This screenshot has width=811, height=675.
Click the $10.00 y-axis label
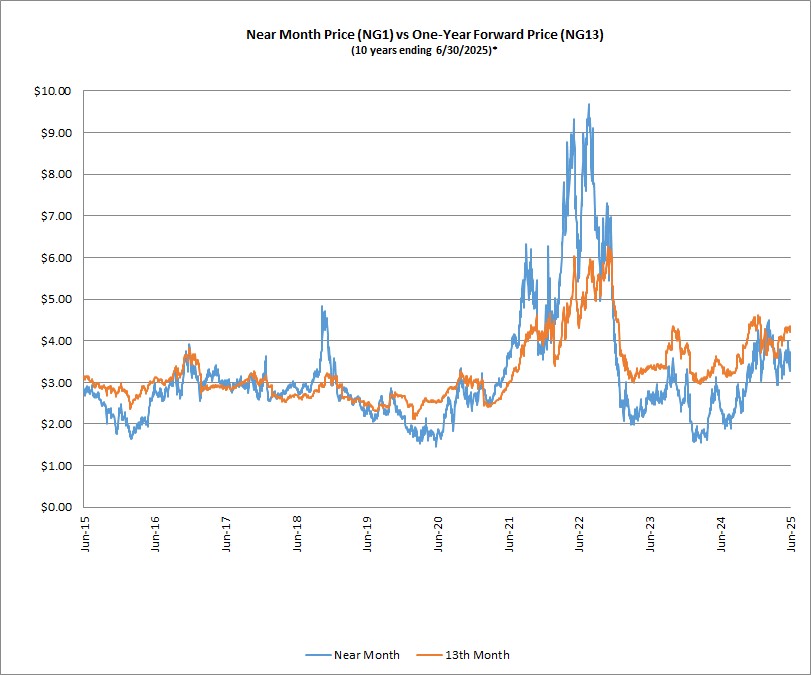pyautogui.click(x=53, y=91)
